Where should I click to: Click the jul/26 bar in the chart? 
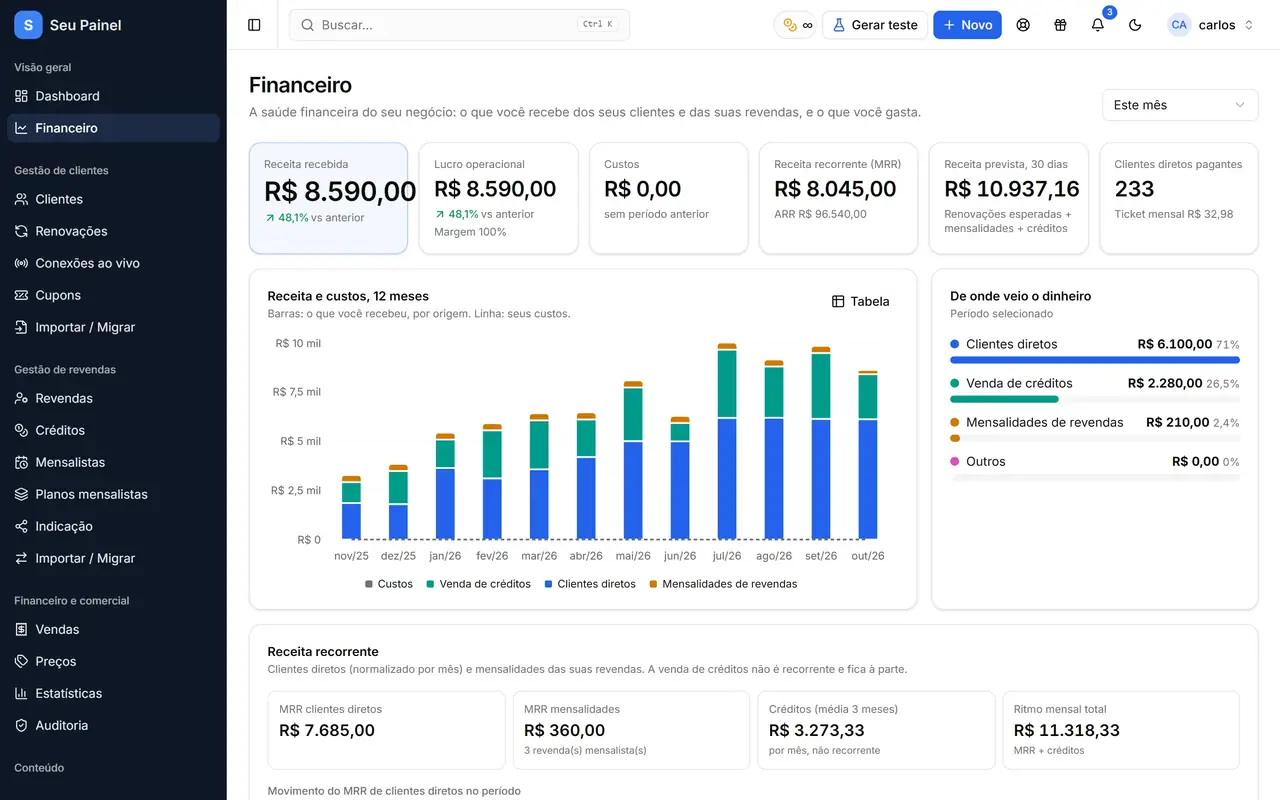(727, 442)
